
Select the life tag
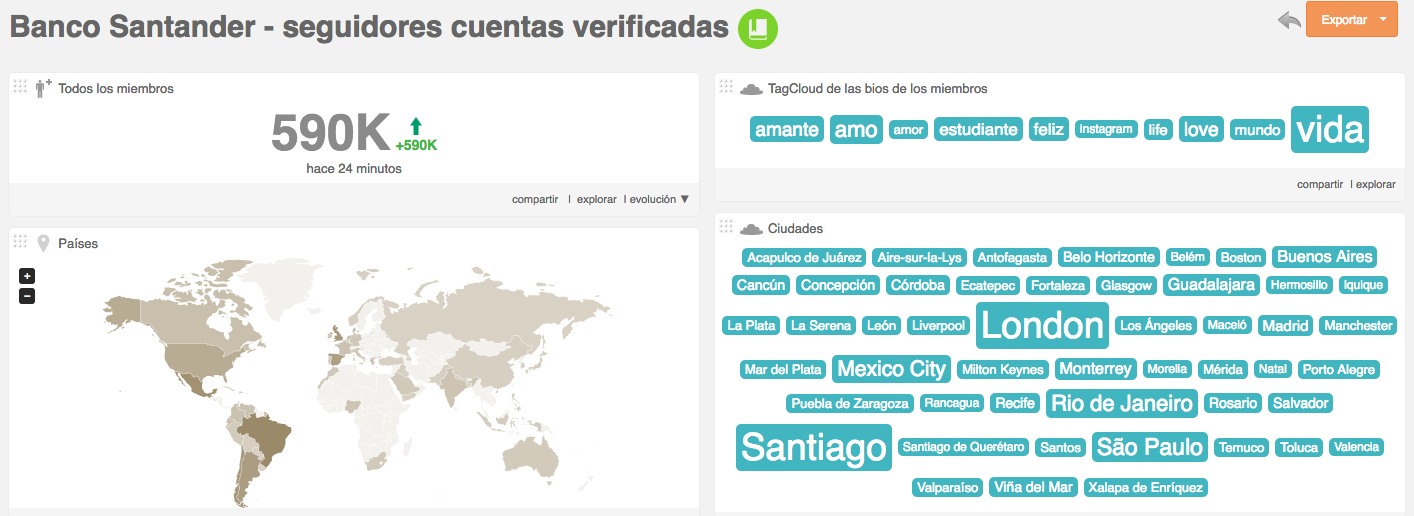click(1158, 129)
